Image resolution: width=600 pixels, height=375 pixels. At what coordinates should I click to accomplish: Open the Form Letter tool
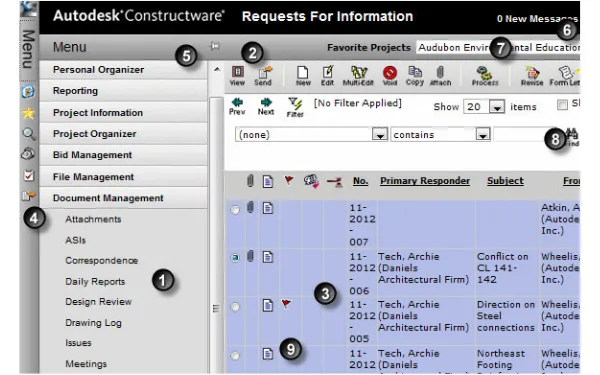point(565,75)
